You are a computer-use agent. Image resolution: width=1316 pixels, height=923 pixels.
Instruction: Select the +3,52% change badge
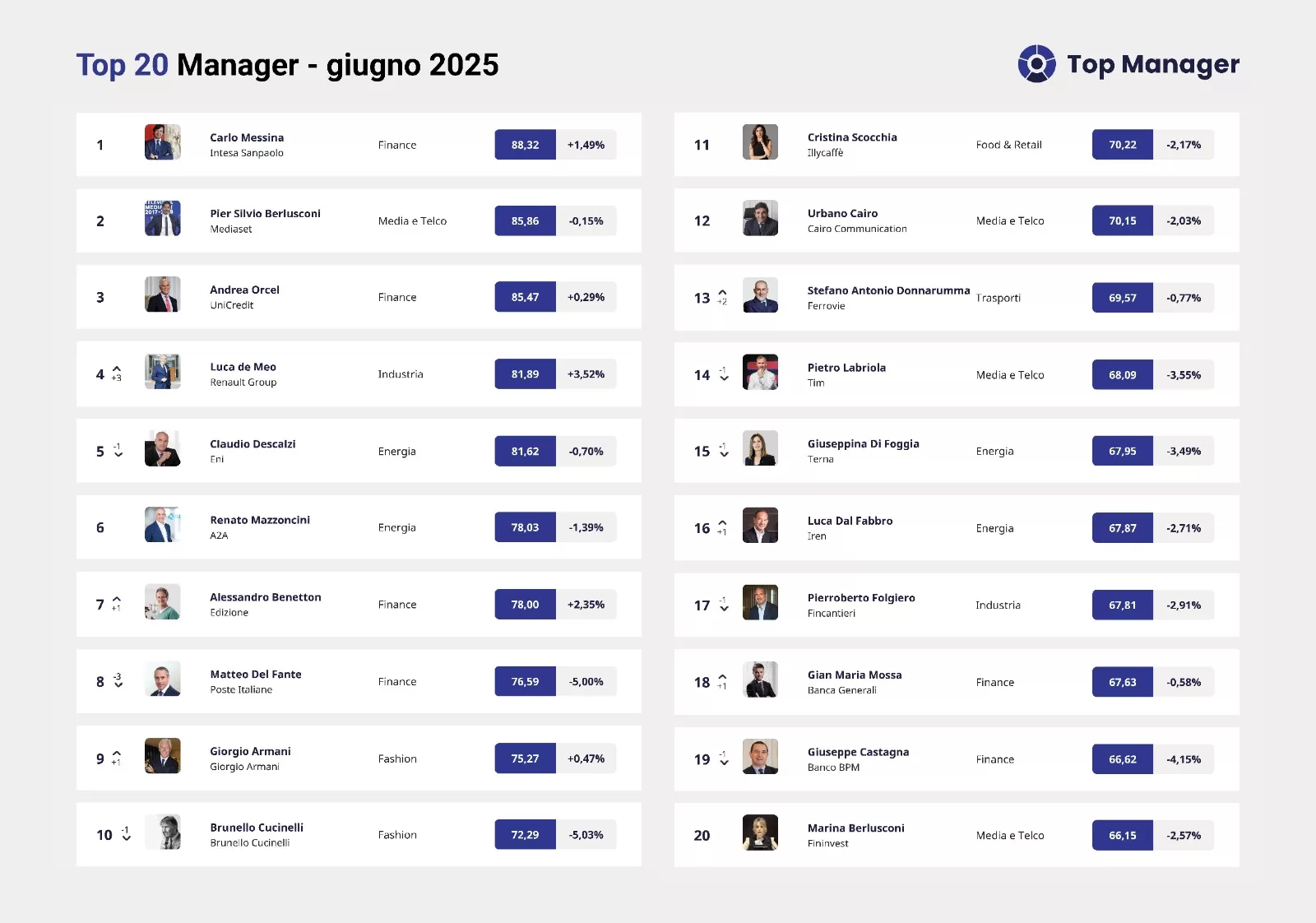pyautogui.click(x=586, y=374)
